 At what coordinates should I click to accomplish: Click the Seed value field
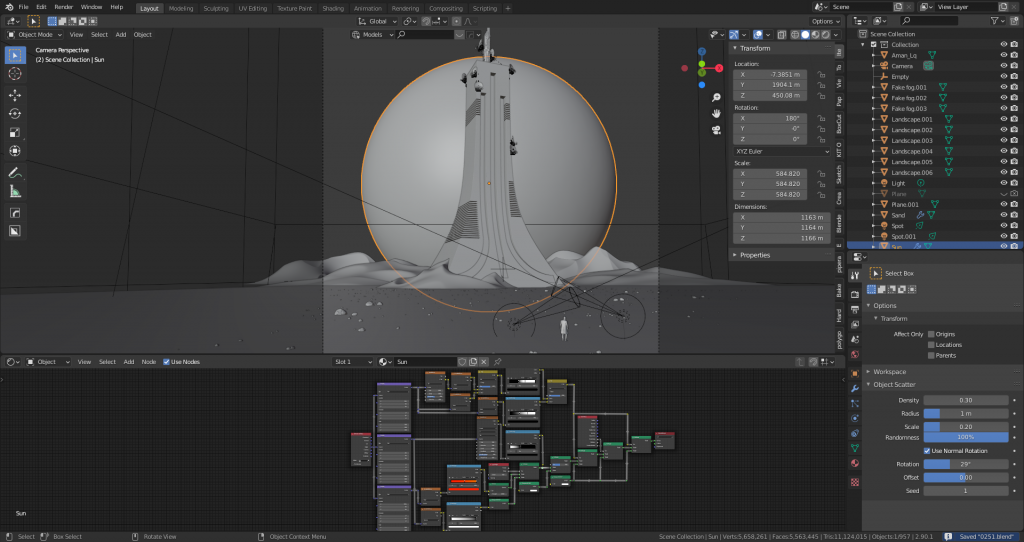tap(965, 490)
